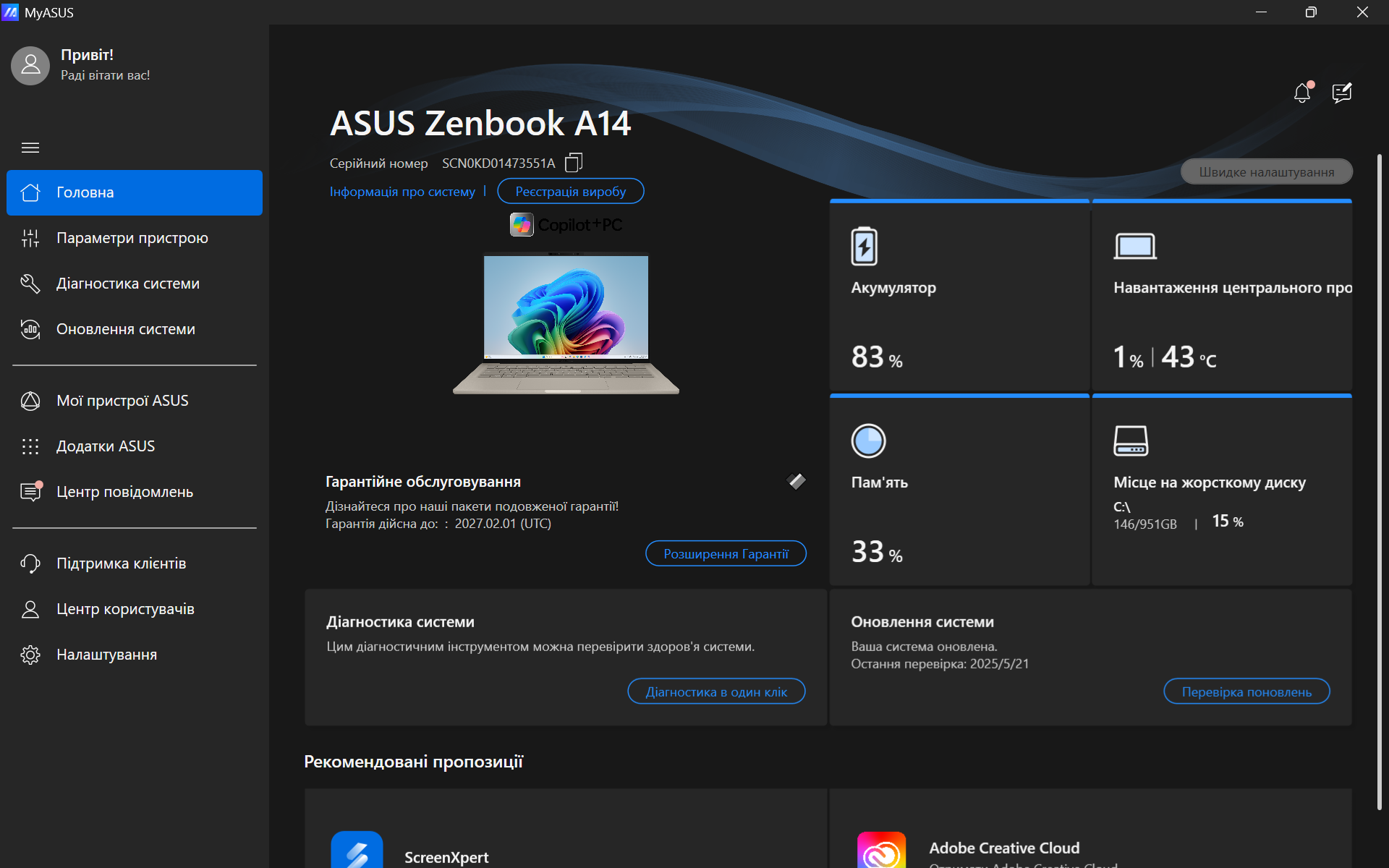Image resolution: width=1389 pixels, height=868 pixels.
Task: Click the user avatar icon
Action: click(30, 66)
